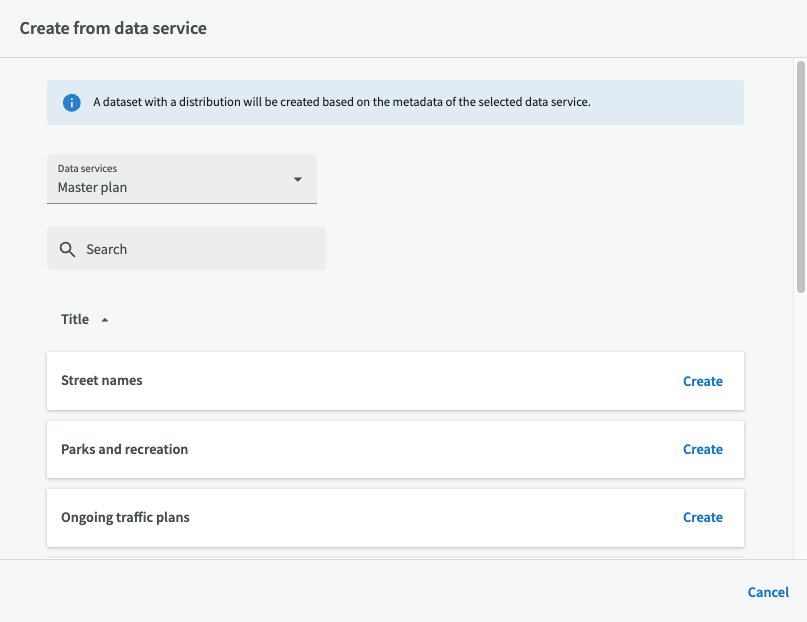Select the Parks and recreation row title
Viewport: 807px width, 622px height.
pos(124,449)
